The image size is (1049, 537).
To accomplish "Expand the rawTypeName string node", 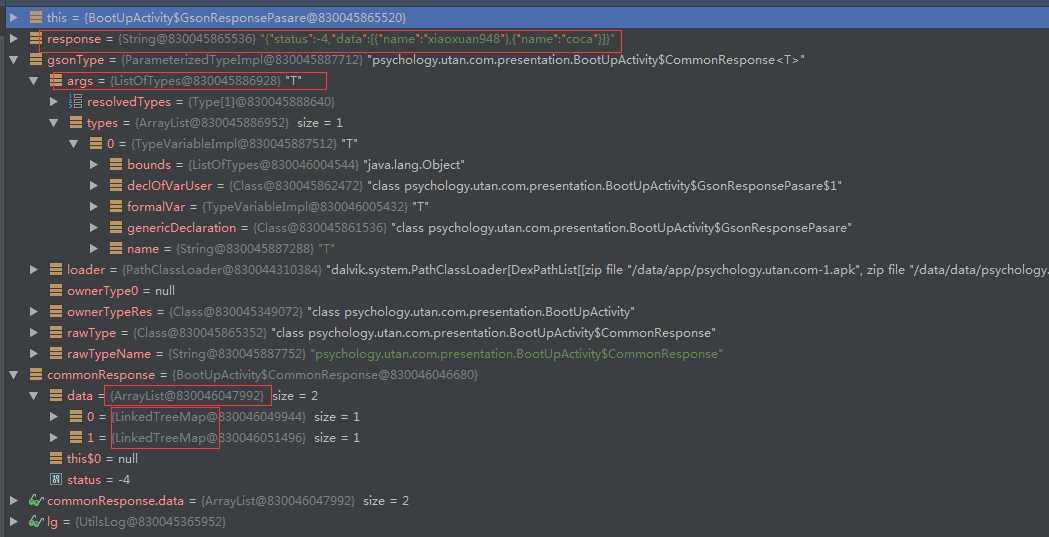I will [34, 354].
